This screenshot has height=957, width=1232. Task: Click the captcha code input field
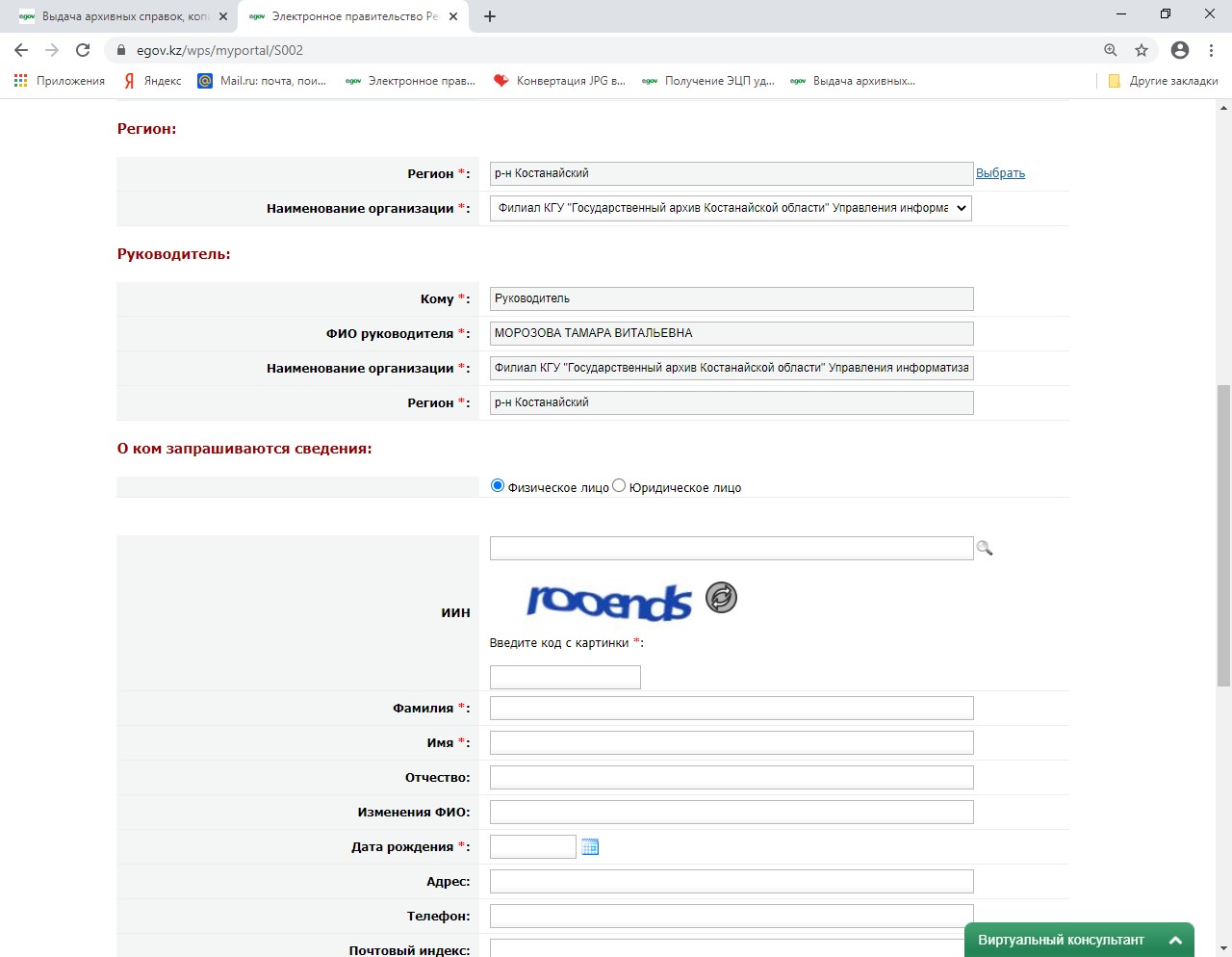click(x=565, y=677)
